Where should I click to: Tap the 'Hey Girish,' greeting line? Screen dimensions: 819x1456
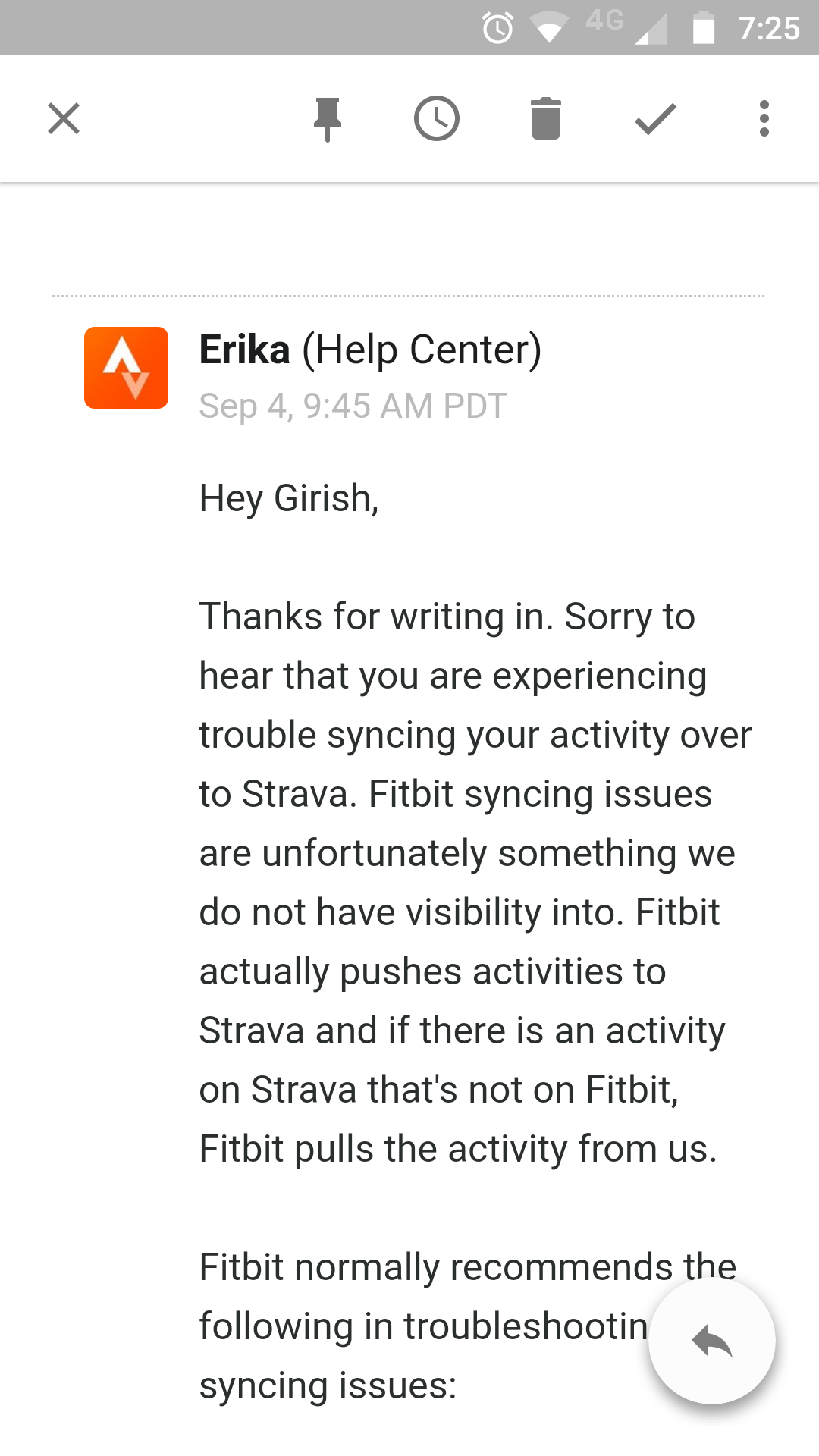tap(289, 499)
